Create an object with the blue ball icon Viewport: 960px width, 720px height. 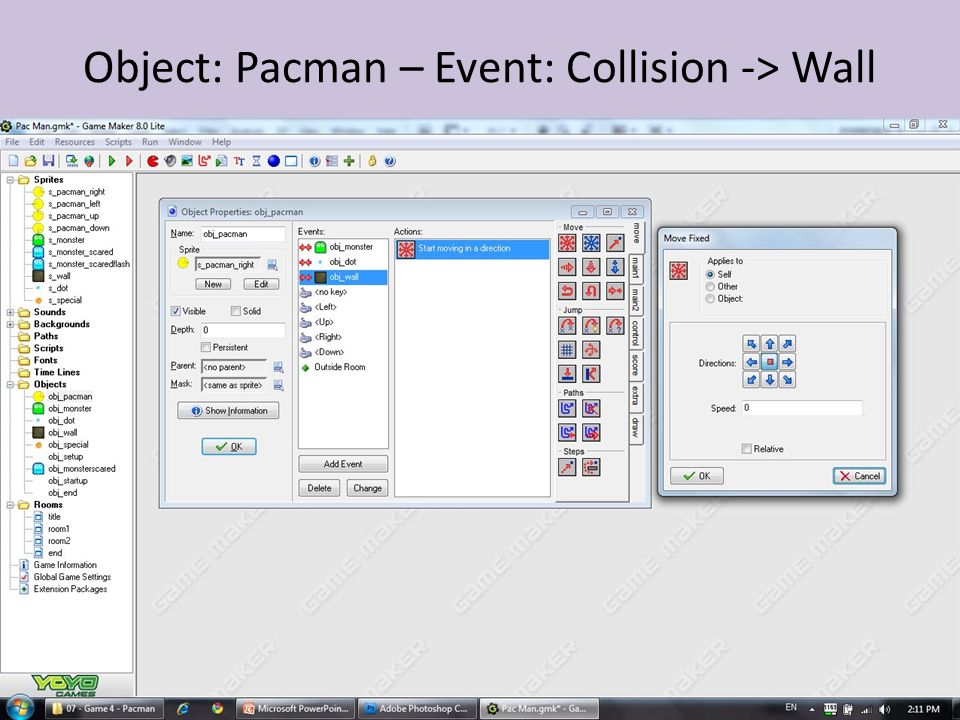click(274, 161)
